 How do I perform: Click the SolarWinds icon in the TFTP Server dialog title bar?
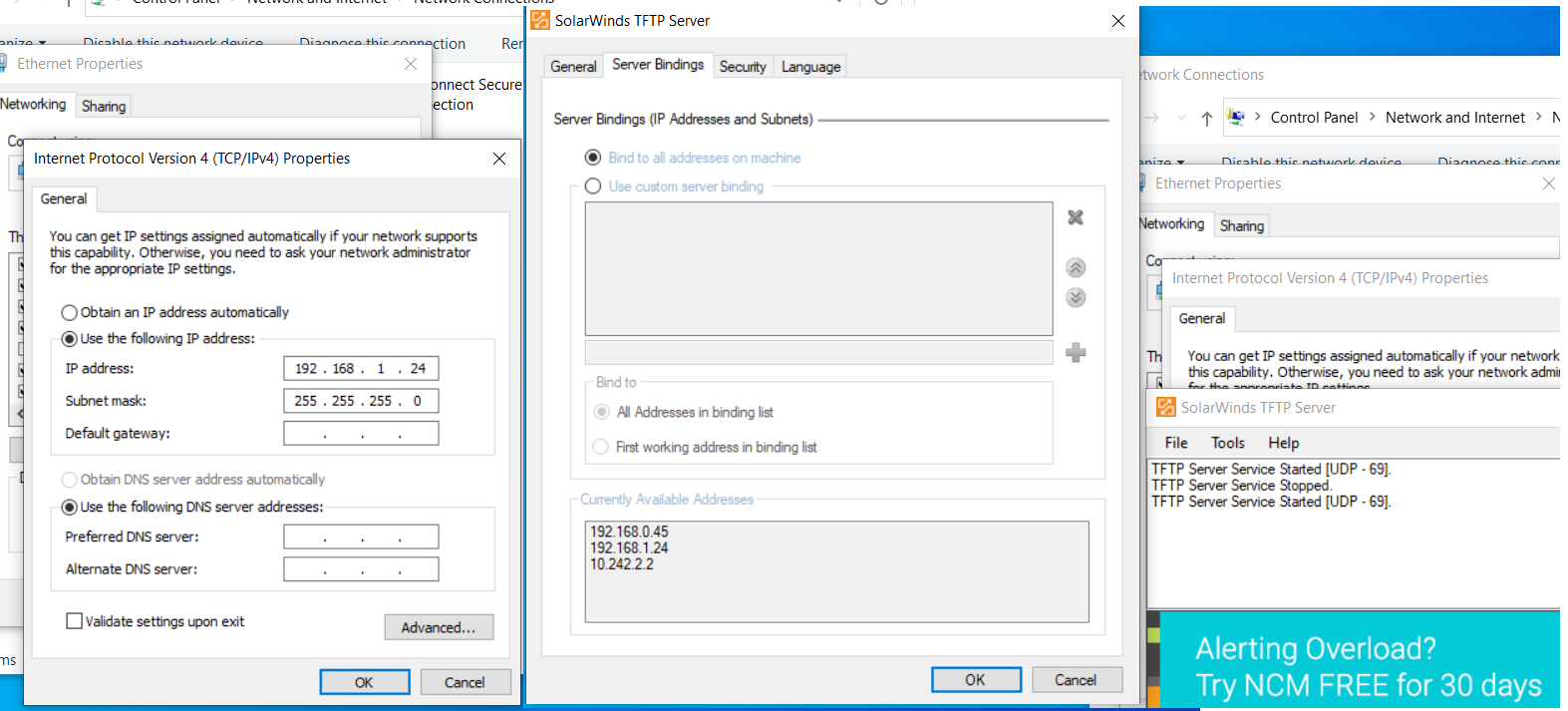point(540,20)
